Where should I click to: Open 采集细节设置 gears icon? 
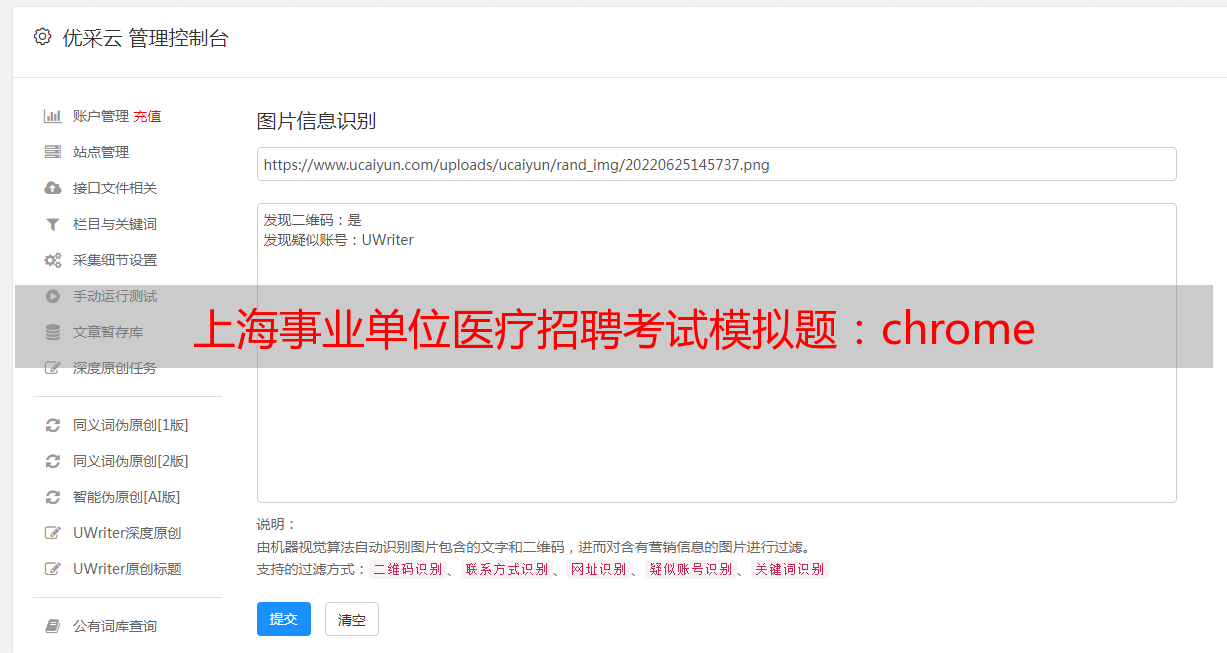pyautogui.click(x=53, y=260)
